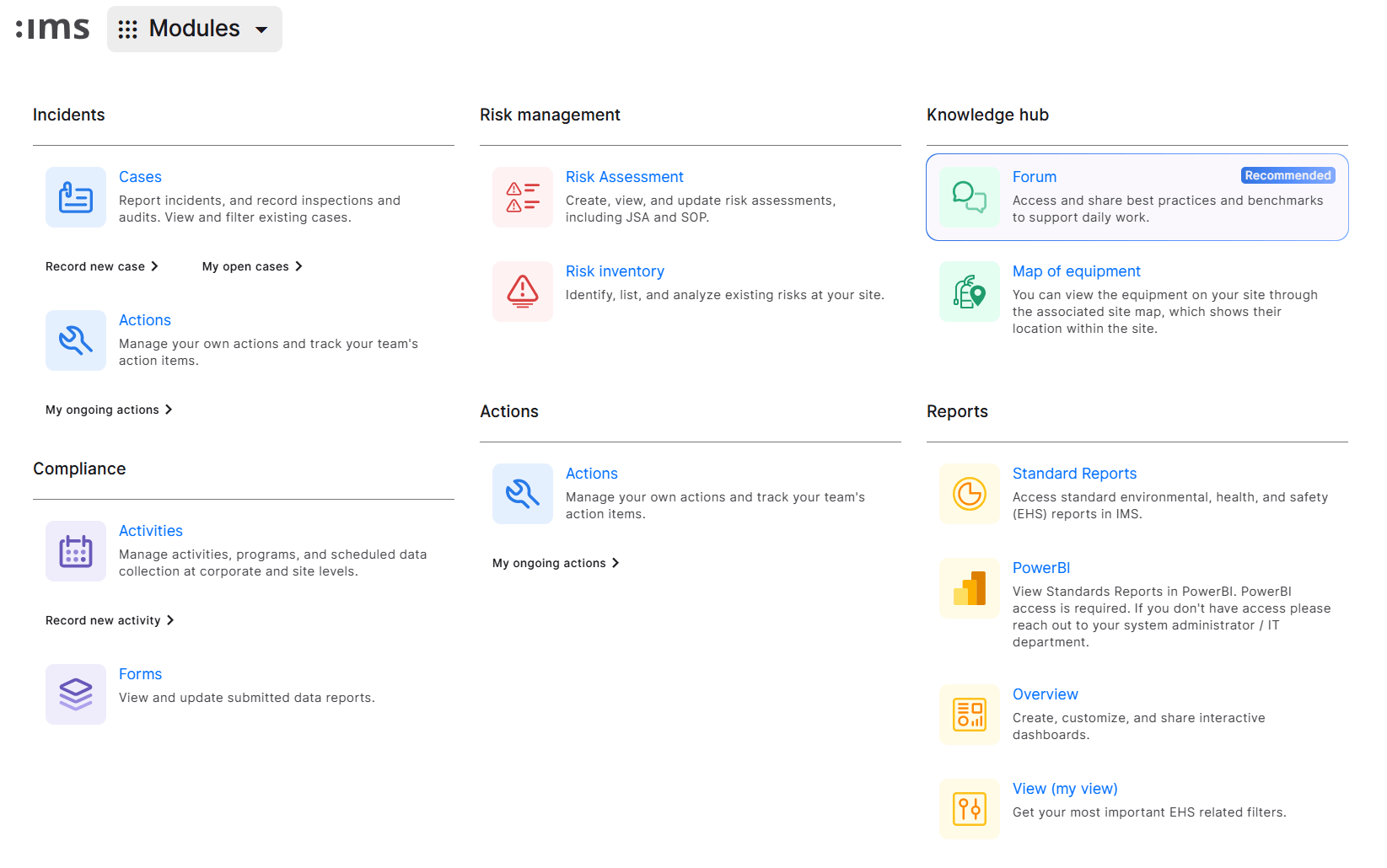1387x868 pixels.
Task: Click the PowerBI bar chart icon
Action: coord(970,588)
